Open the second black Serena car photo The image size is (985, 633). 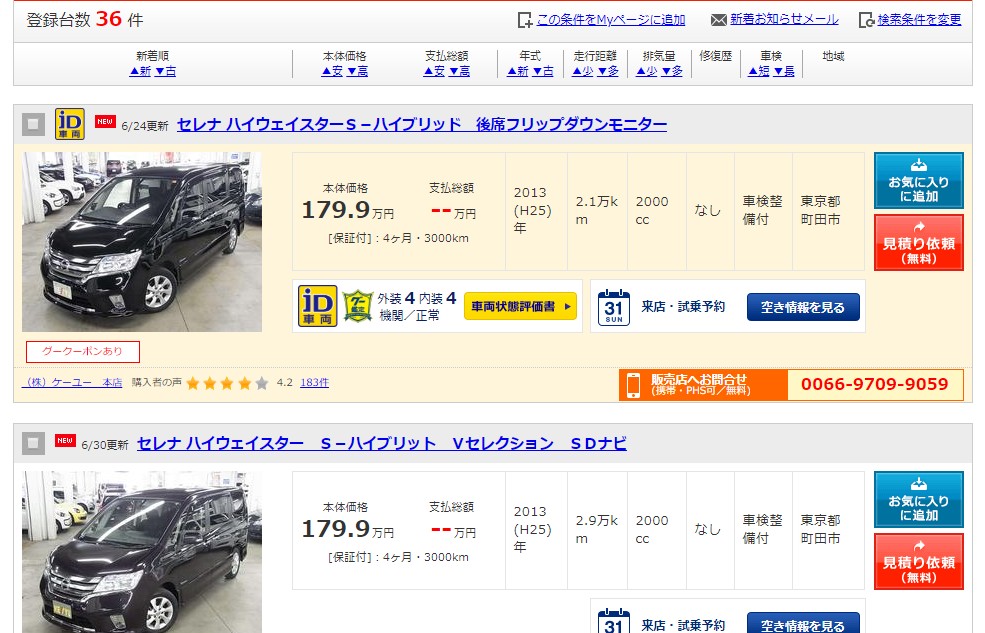[142, 552]
